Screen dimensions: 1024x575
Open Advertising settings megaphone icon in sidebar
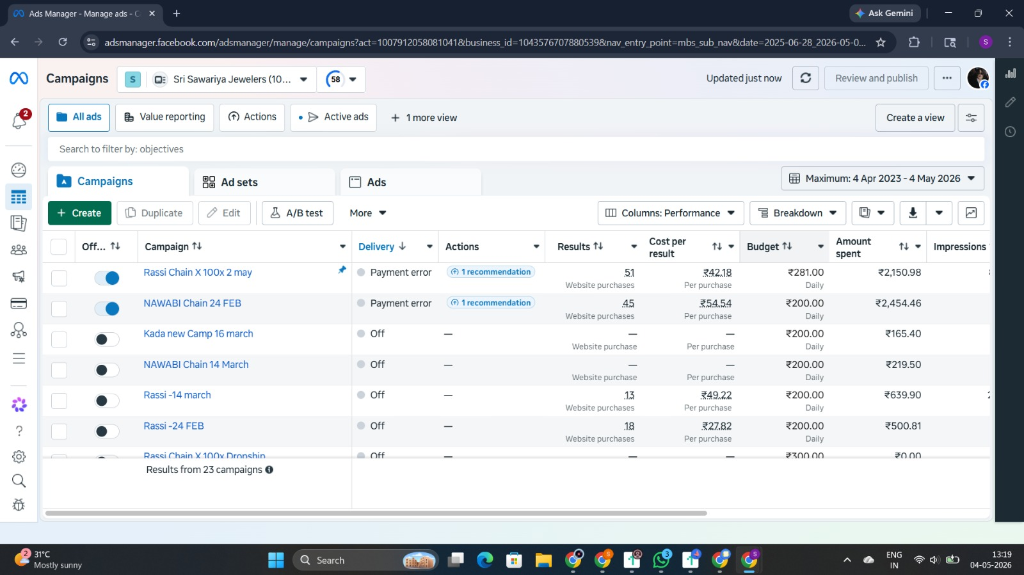pos(19,276)
